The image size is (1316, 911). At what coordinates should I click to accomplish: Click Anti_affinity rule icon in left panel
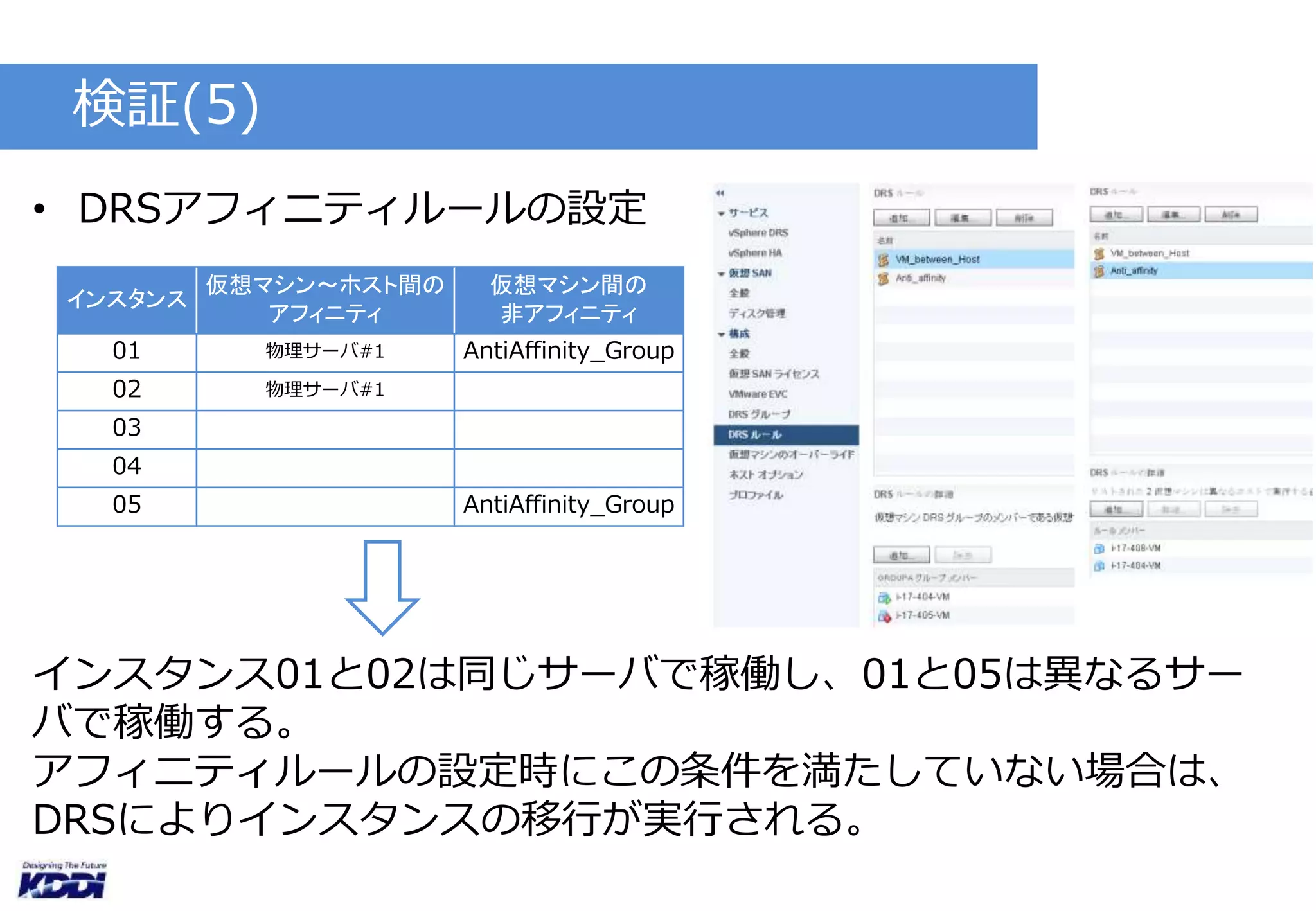point(884,278)
